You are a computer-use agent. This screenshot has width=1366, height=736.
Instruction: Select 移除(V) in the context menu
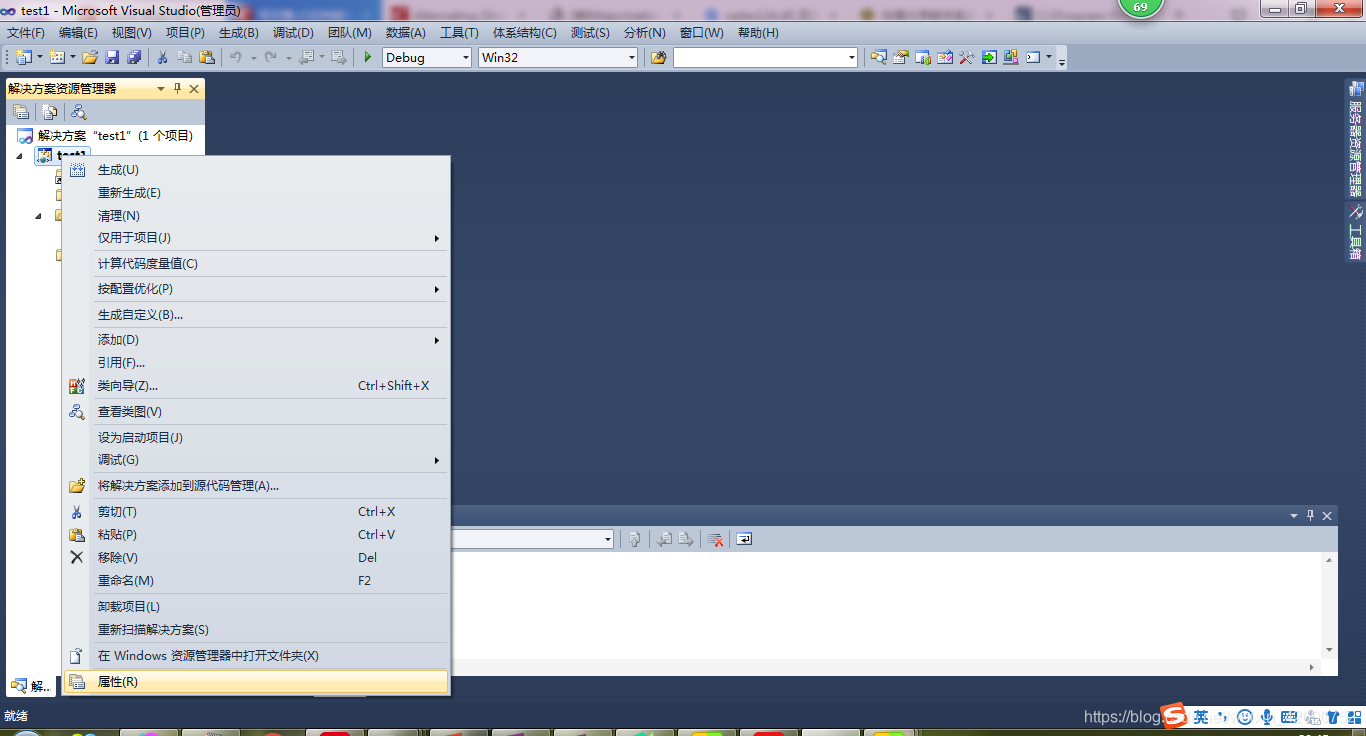pyautogui.click(x=256, y=558)
